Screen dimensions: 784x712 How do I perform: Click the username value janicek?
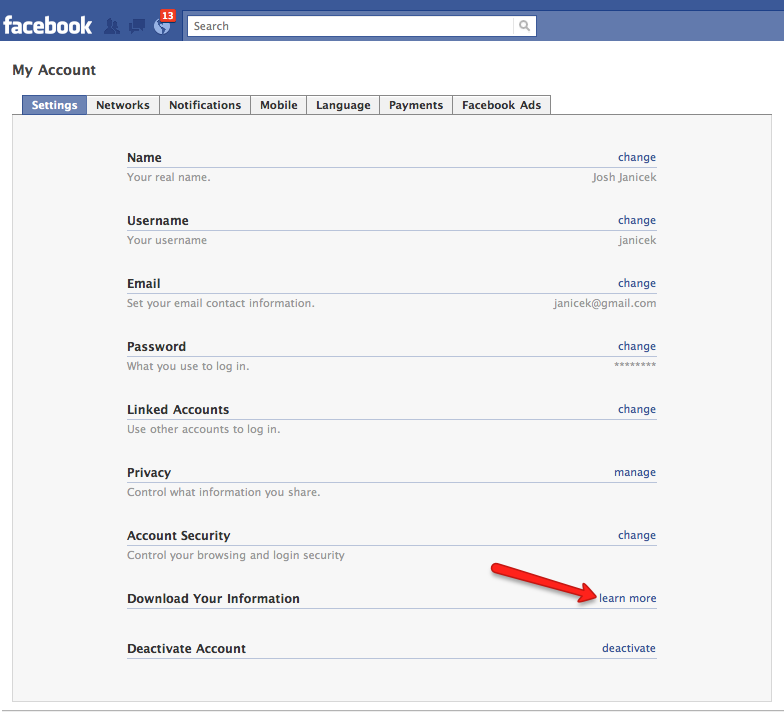pyautogui.click(x=637, y=240)
